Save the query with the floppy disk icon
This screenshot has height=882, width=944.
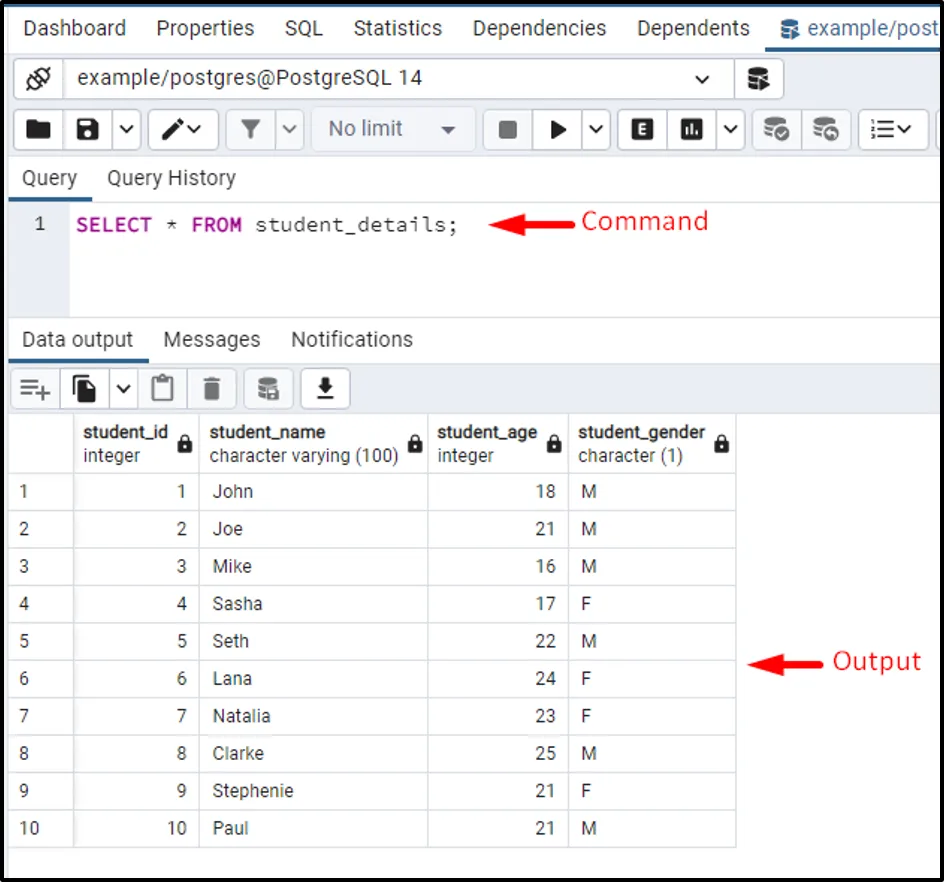[x=88, y=129]
